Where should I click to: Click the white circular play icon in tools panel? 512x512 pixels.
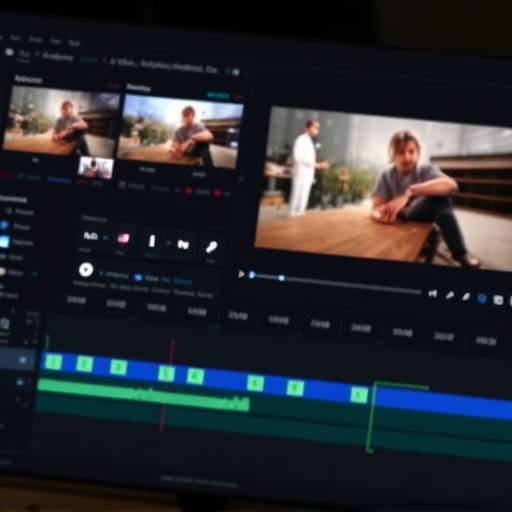pos(86,269)
